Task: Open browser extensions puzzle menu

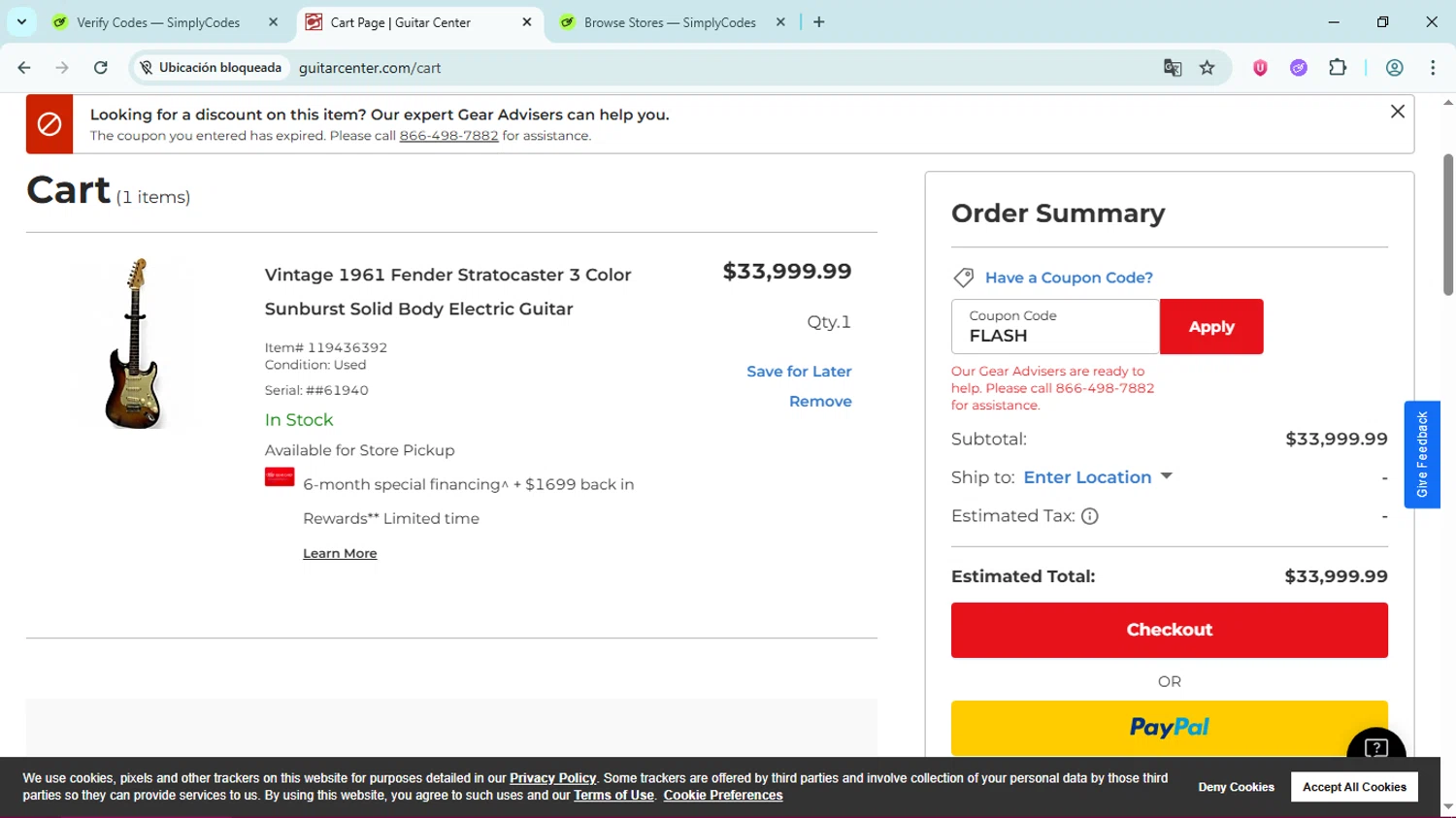Action: click(1338, 68)
